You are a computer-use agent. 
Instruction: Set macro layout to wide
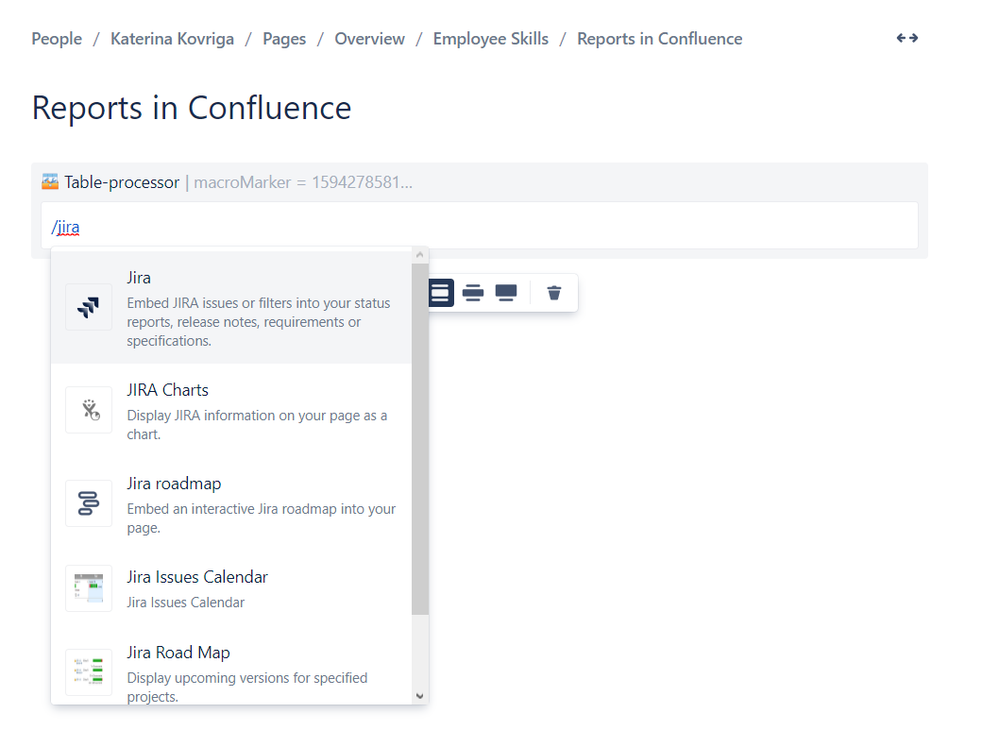(473, 293)
